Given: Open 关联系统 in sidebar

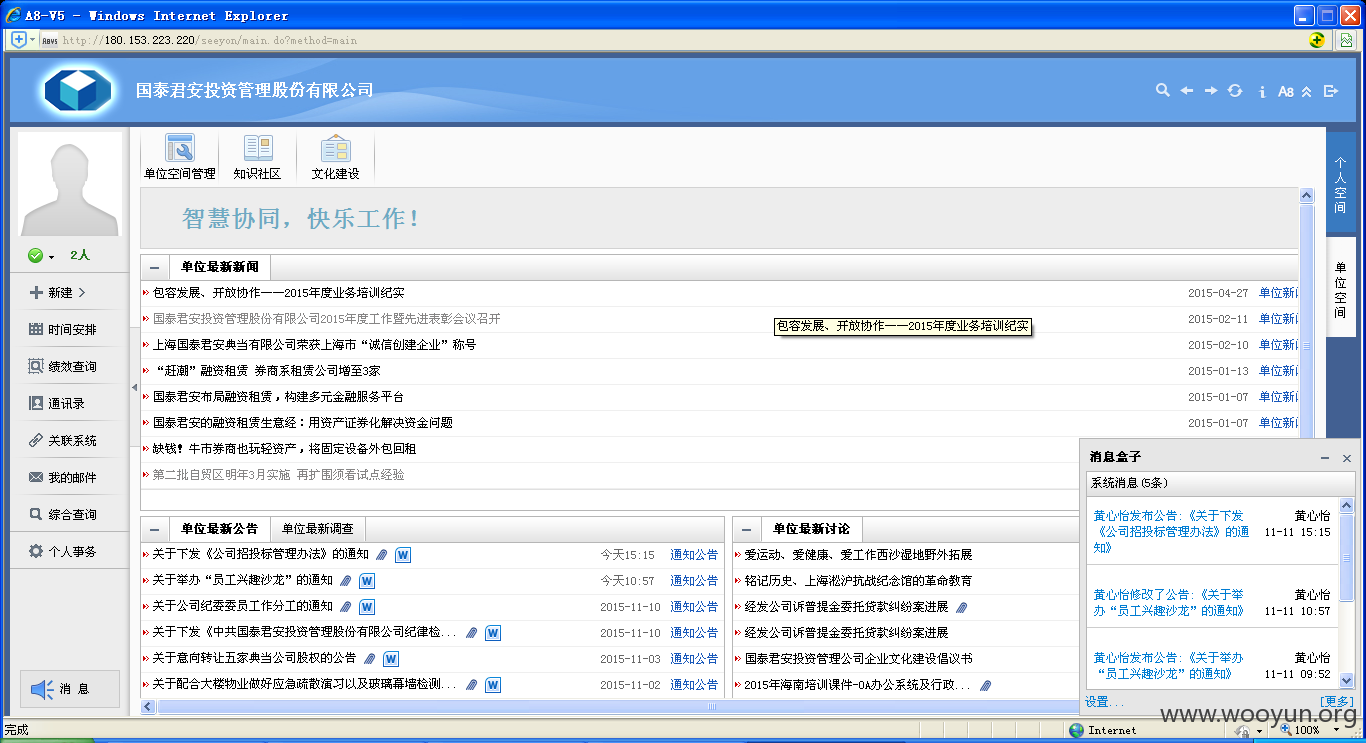Looking at the screenshot, I should pyautogui.click(x=65, y=441).
